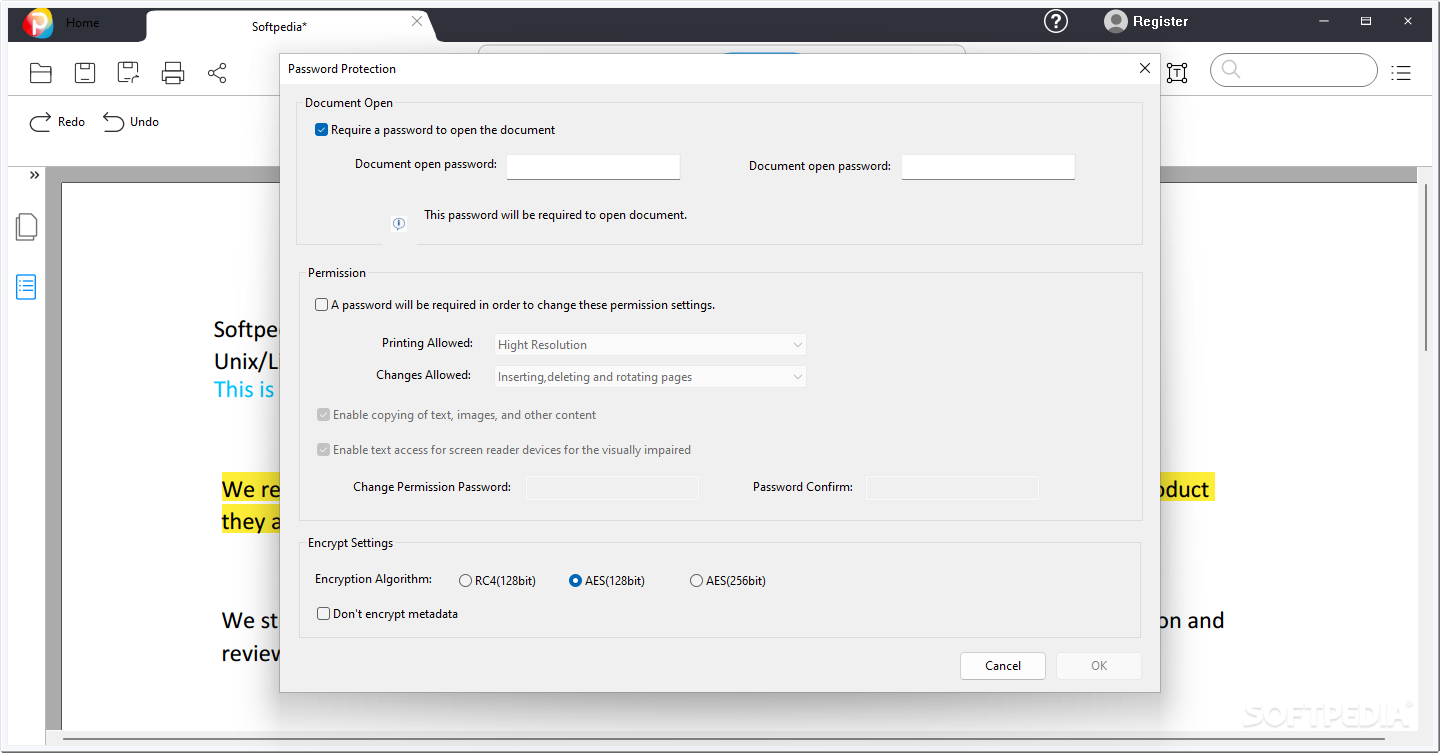Expand the left sidebar with double chevron

click(x=34, y=175)
